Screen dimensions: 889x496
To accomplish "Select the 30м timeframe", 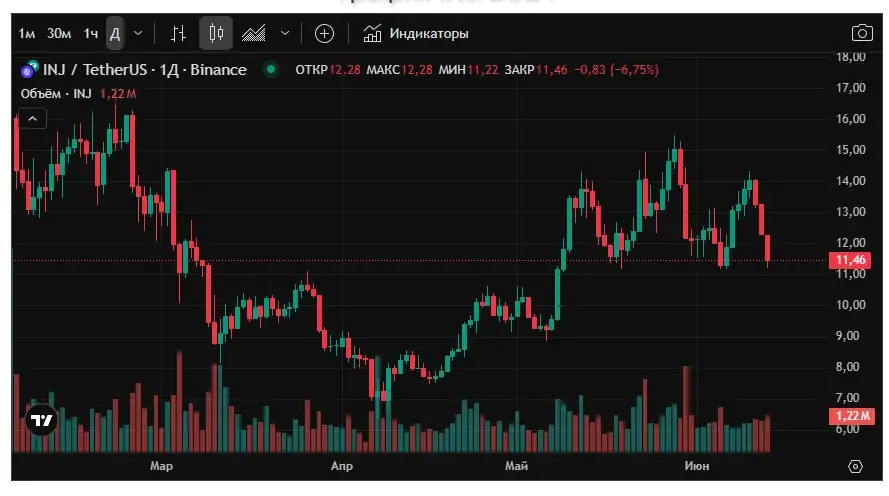I will click(x=59, y=34).
